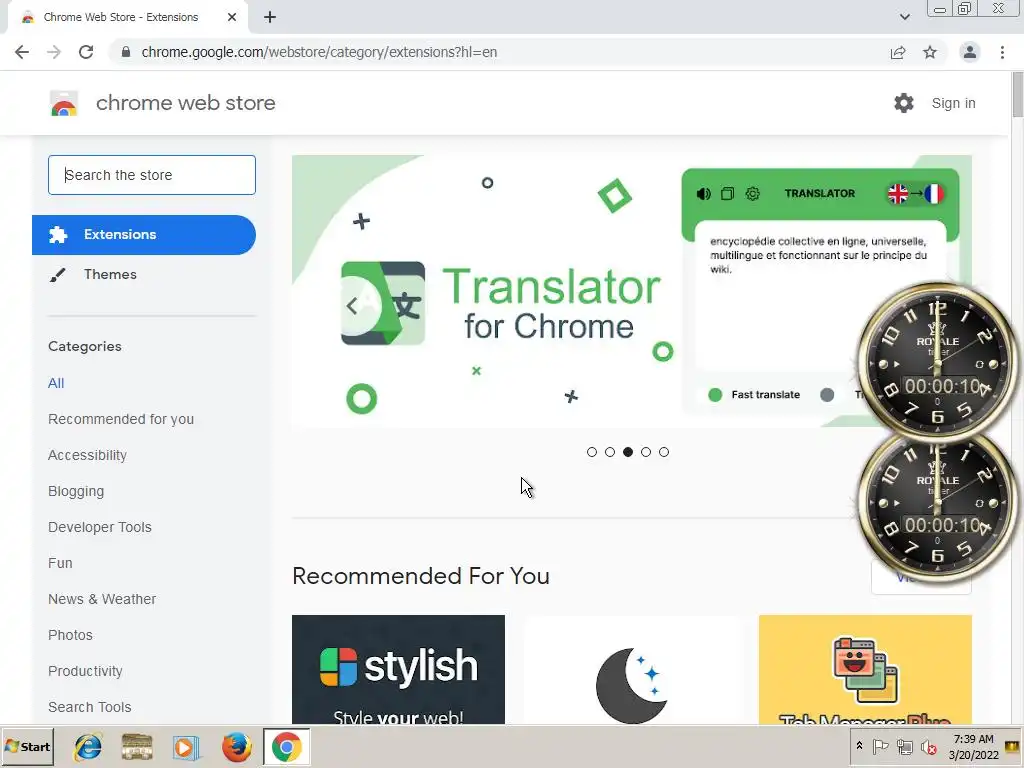The image size is (1024, 768).
Task: Launch Firefox from taskbar
Action: coord(236,747)
